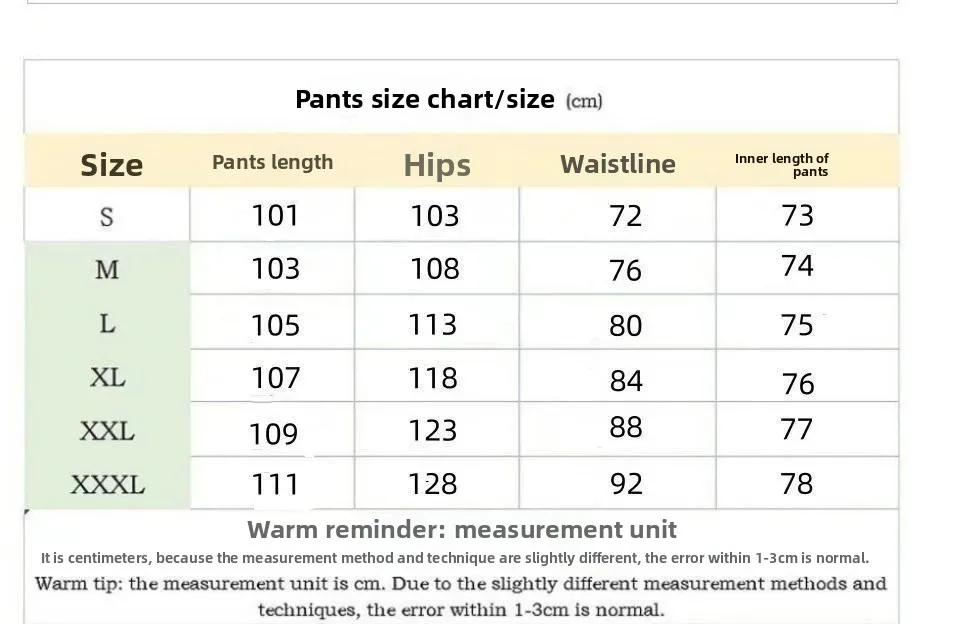Select the L size row label

click(x=107, y=323)
